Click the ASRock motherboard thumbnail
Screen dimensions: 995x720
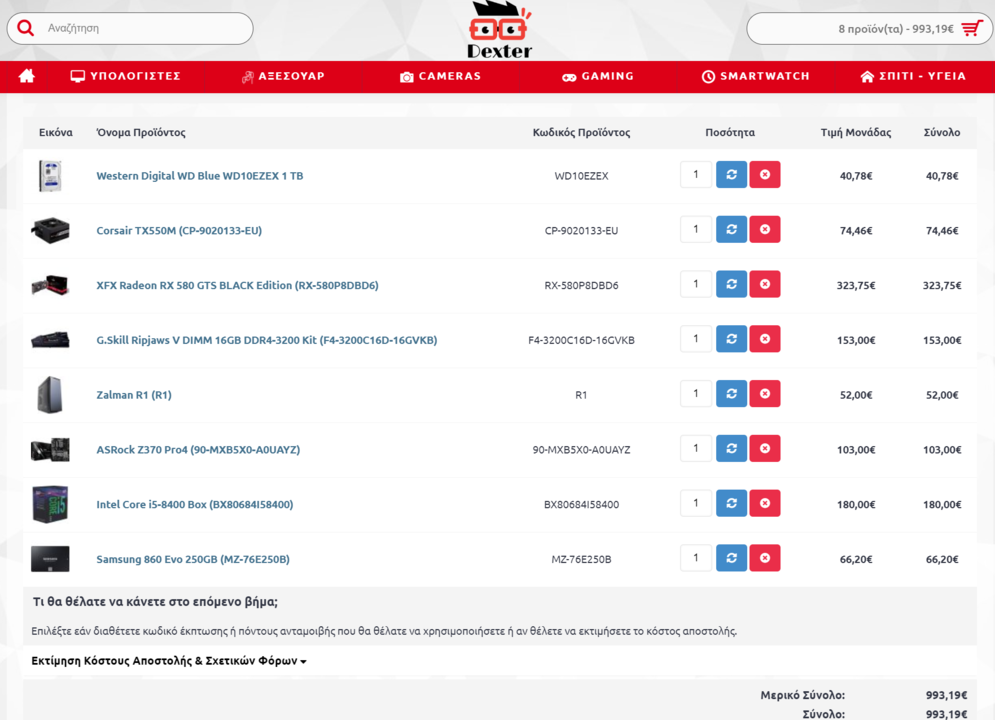tap(50, 450)
